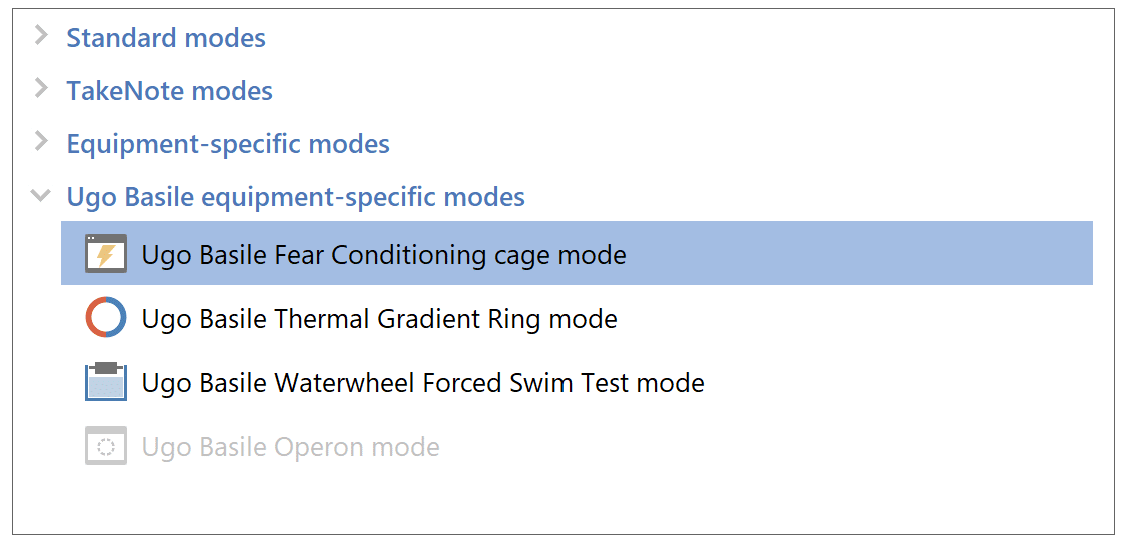Image resolution: width=1126 pixels, height=540 pixels.
Task: Click the Ugo Basile equipment-specific modes heading
Action: click(x=295, y=197)
